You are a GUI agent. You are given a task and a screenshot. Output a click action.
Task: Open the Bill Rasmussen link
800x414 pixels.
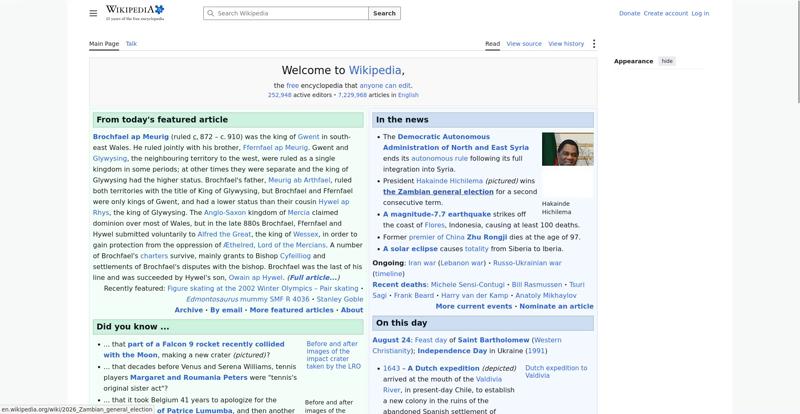(537, 285)
